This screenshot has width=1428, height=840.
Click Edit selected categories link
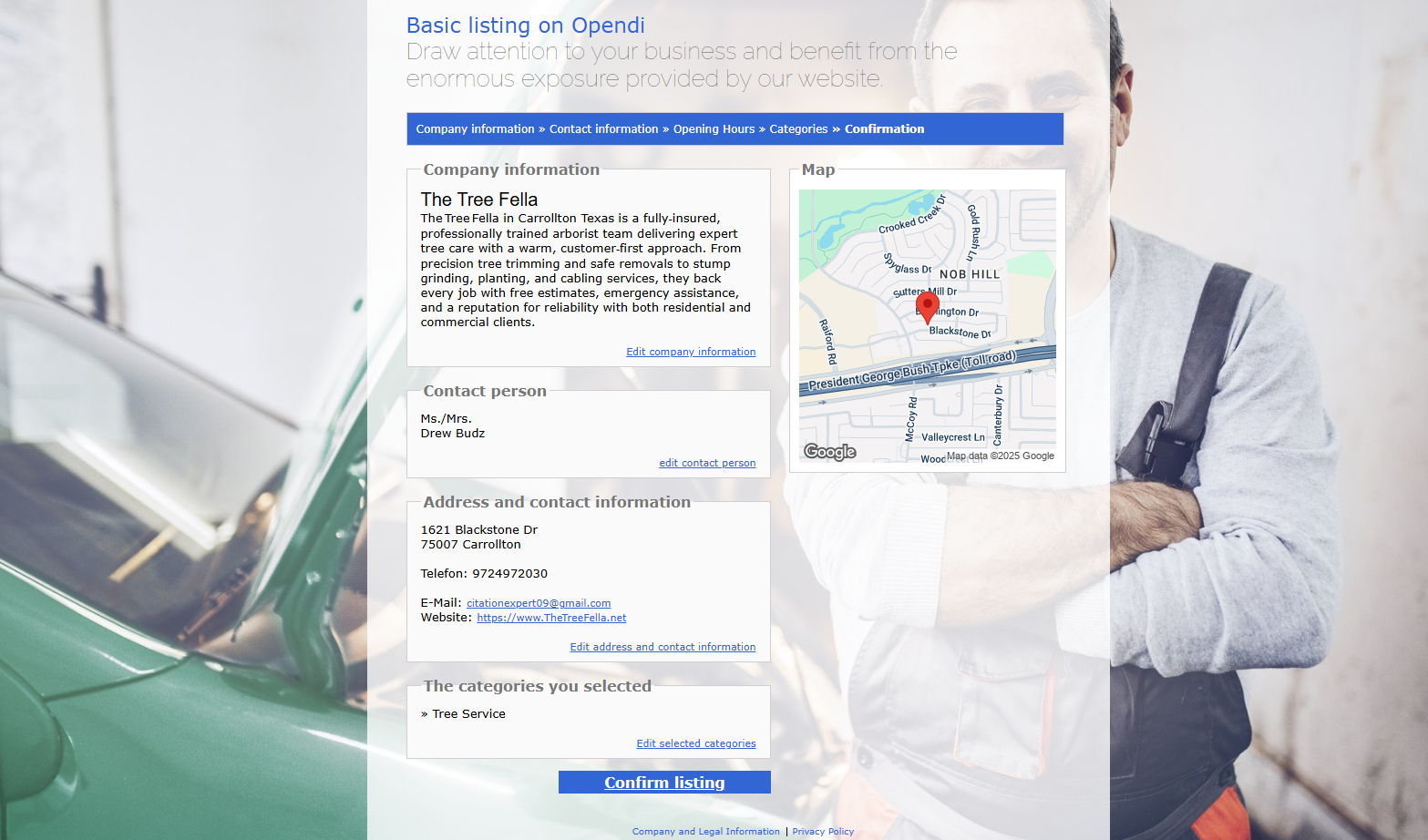pos(696,743)
